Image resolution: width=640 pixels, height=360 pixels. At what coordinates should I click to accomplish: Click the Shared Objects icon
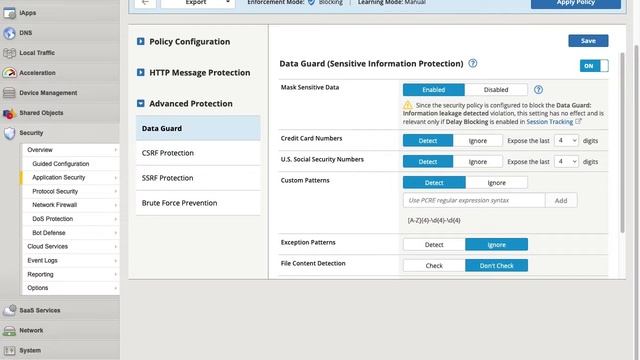(9, 113)
